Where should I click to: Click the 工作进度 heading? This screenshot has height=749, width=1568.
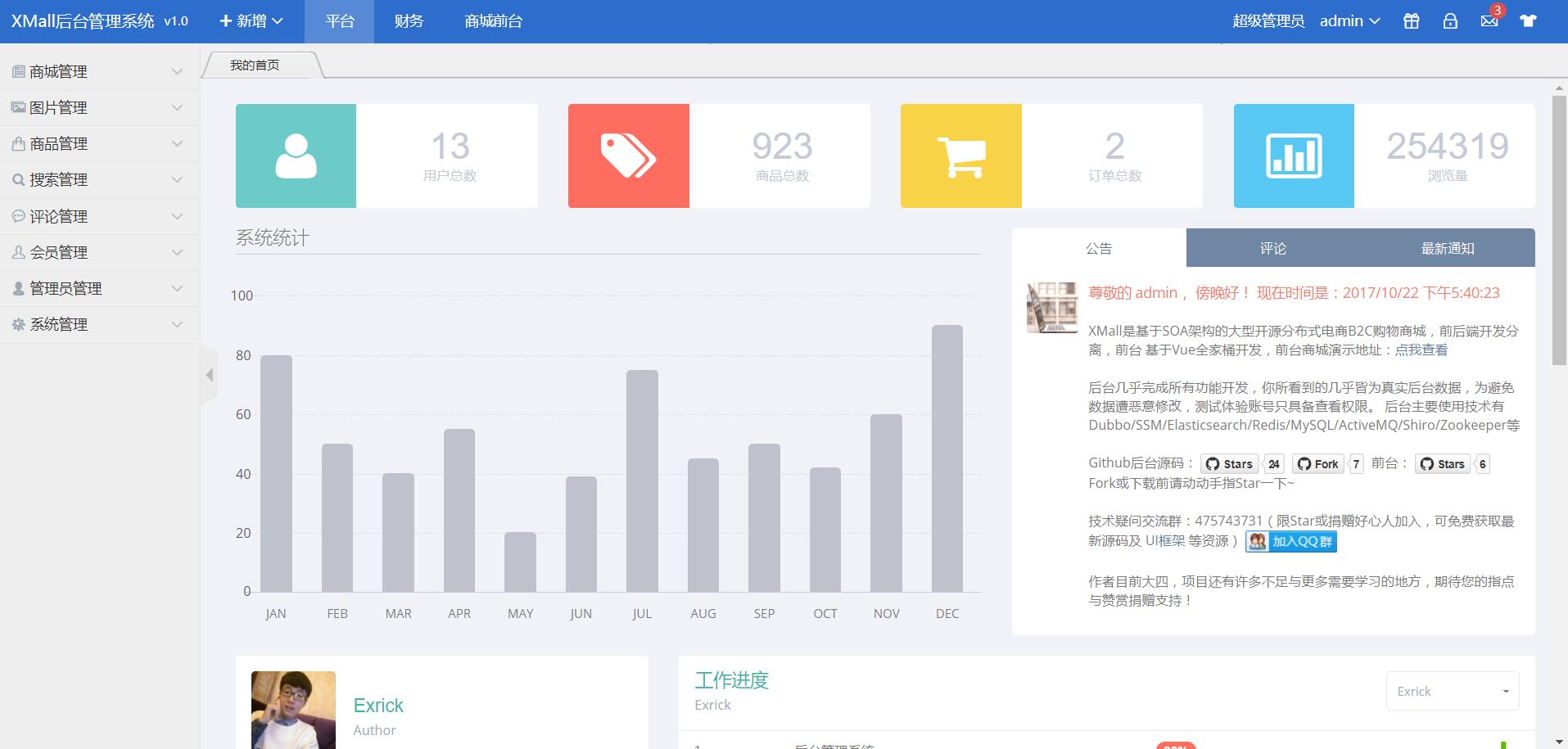pyautogui.click(x=731, y=680)
